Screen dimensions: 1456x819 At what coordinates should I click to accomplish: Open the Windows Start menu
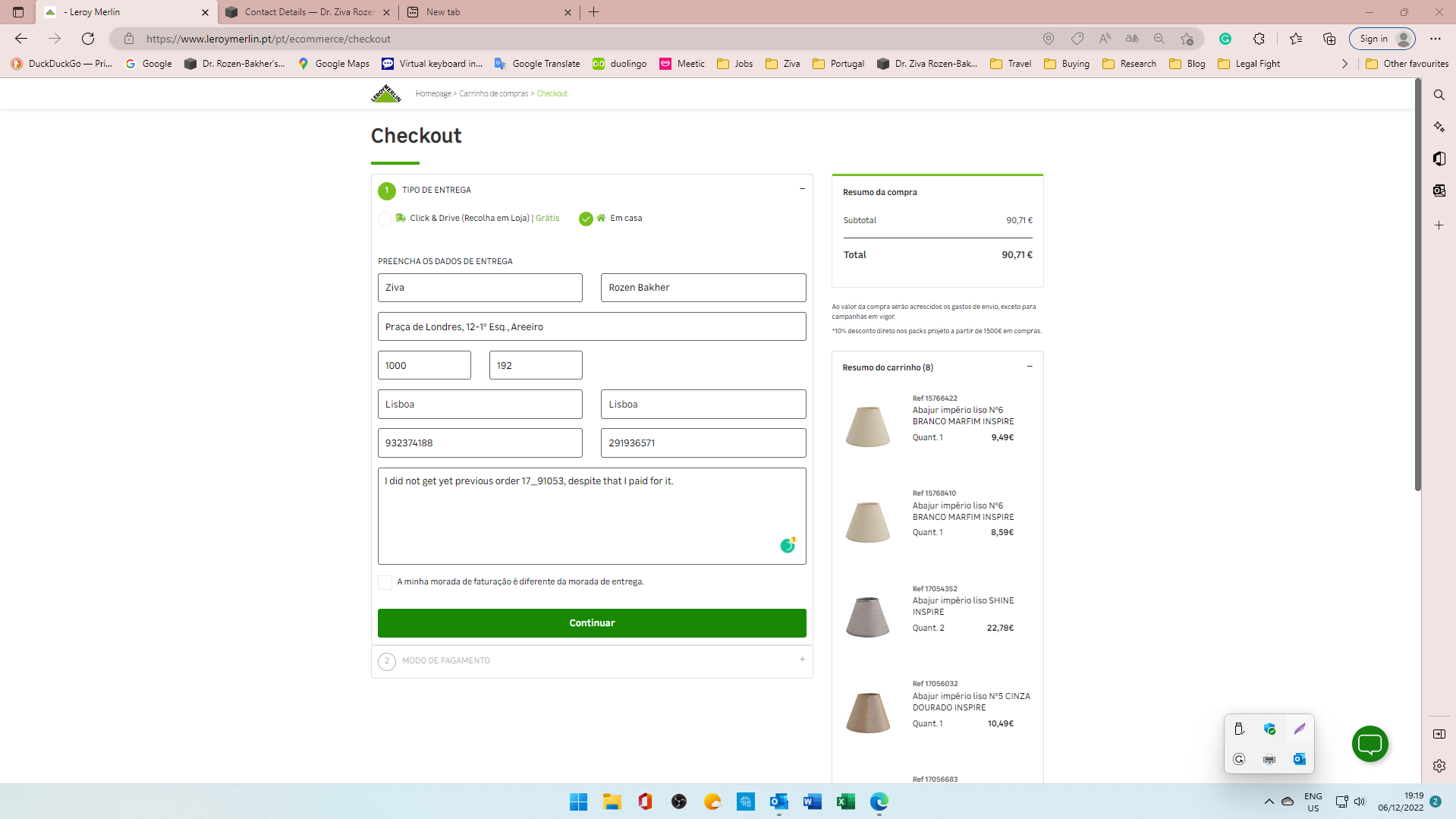click(578, 802)
